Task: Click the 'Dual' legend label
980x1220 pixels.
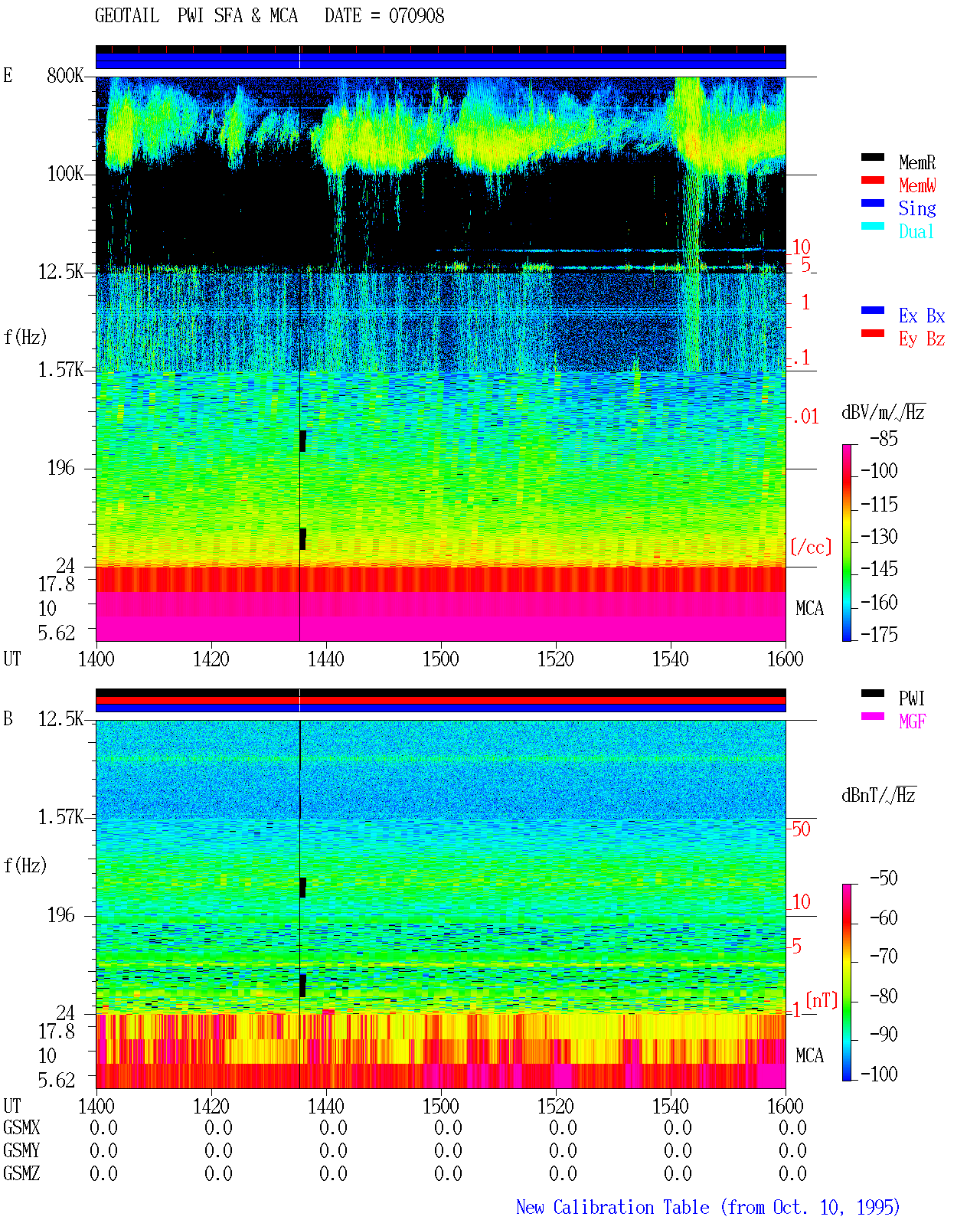Action: (917, 231)
